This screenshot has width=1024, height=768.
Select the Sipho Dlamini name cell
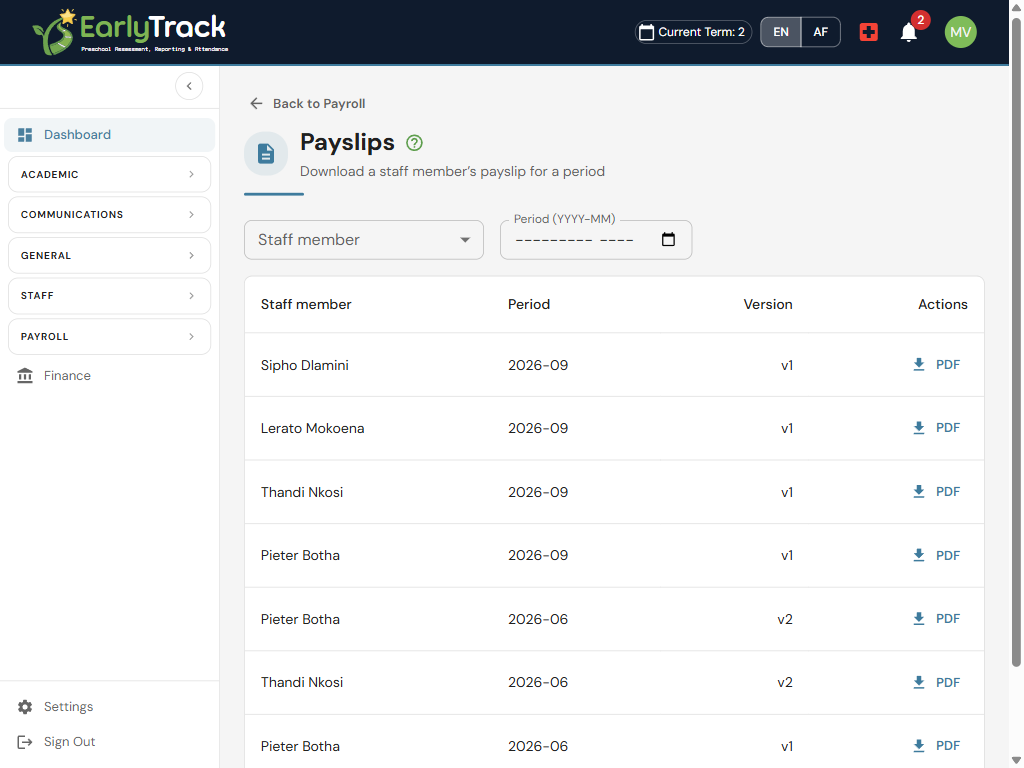[x=304, y=365]
